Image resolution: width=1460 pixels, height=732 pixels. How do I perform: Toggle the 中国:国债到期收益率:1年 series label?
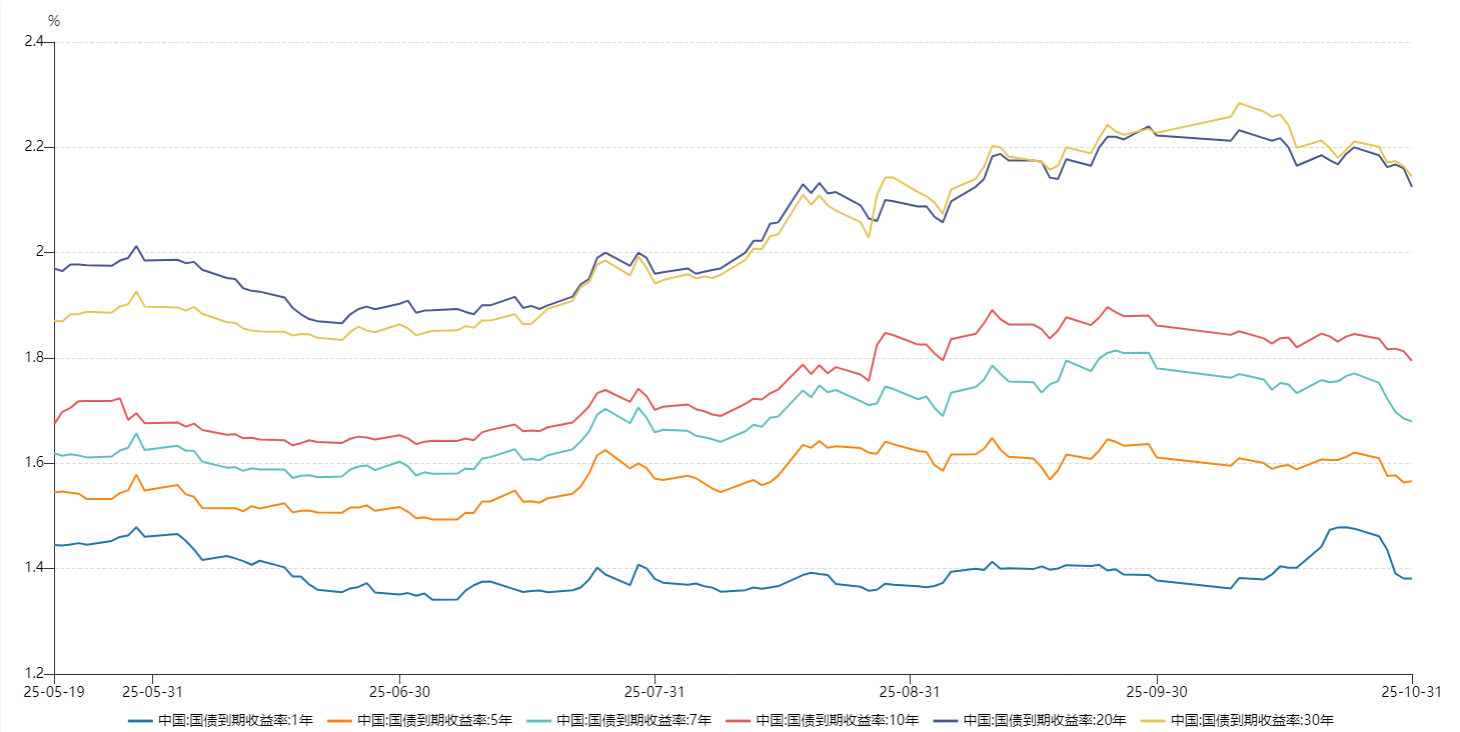(235, 720)
